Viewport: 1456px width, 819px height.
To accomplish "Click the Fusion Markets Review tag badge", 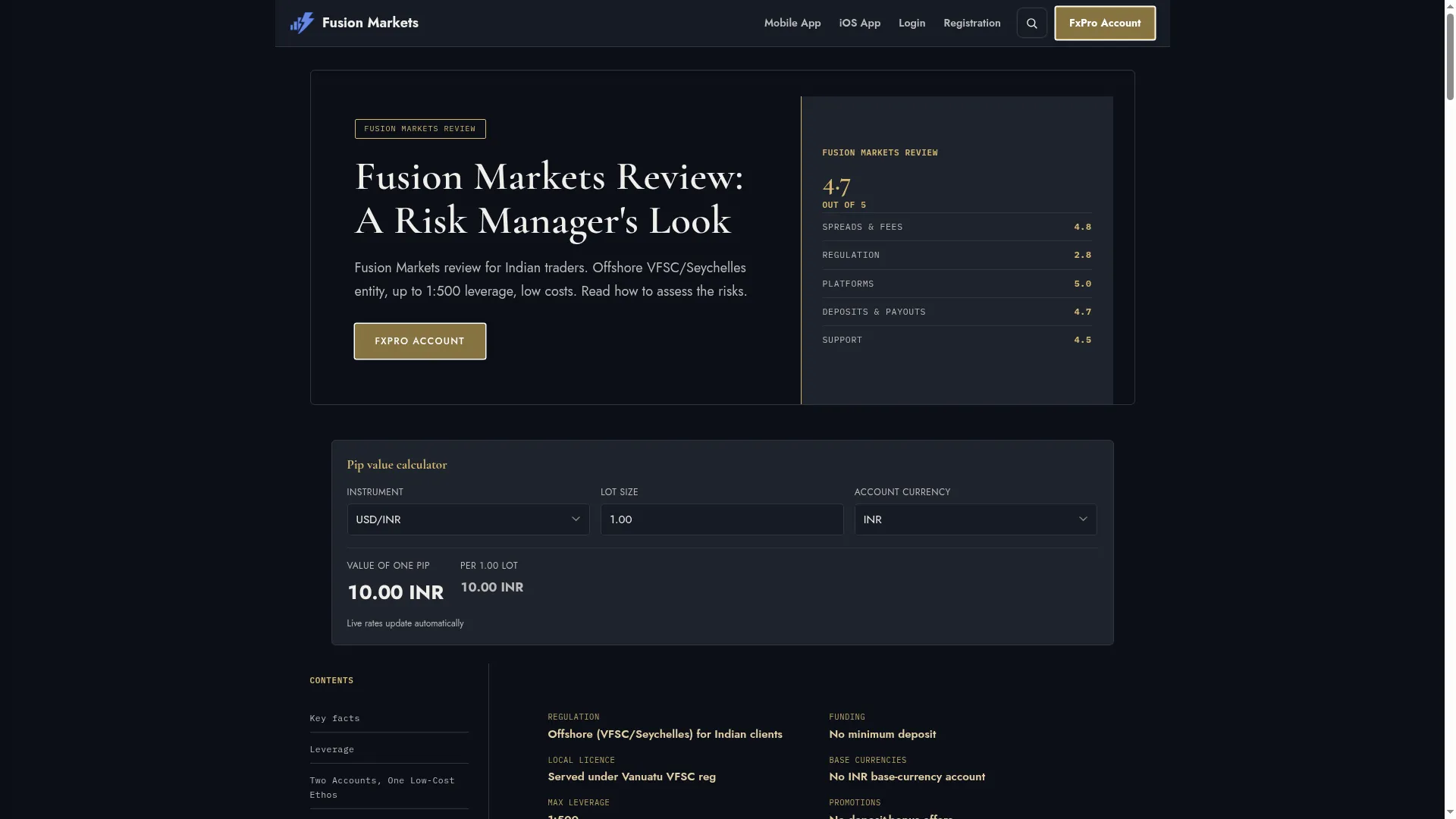I will 420,129.
